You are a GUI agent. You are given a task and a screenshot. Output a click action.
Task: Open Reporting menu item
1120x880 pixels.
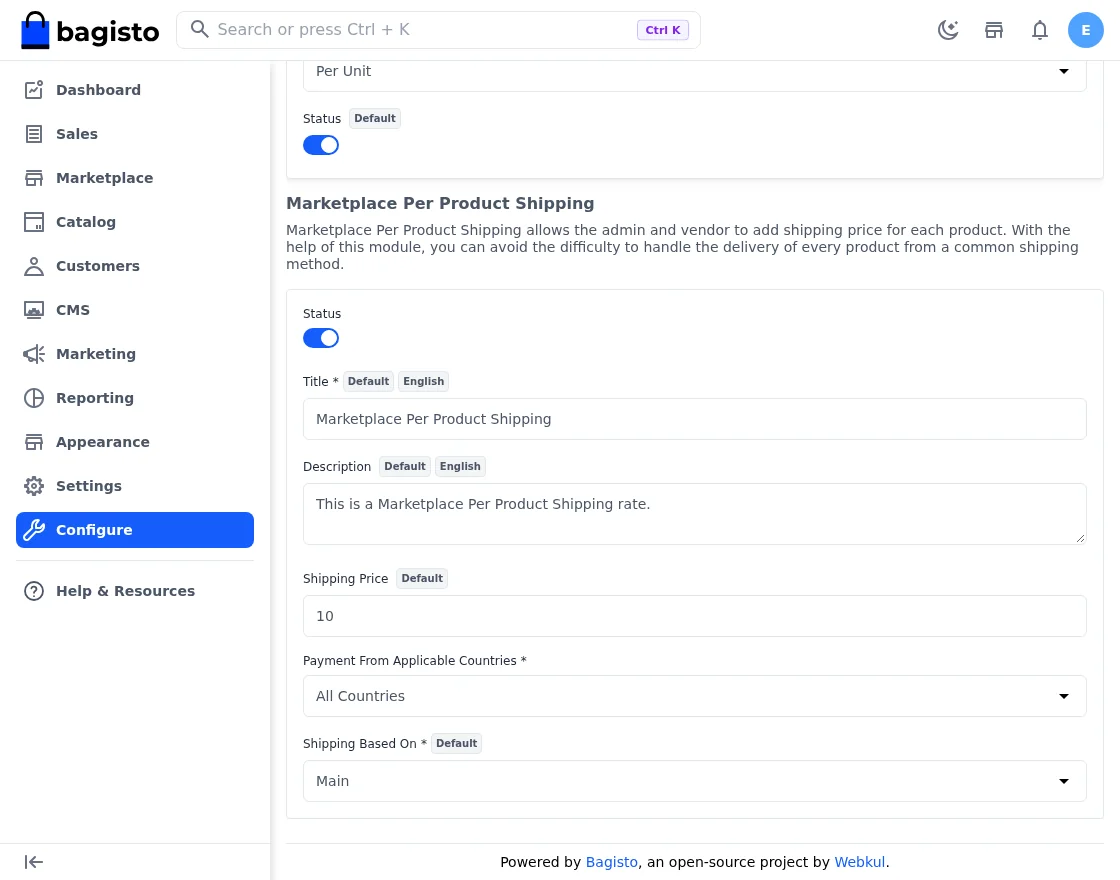coord(134,398)
